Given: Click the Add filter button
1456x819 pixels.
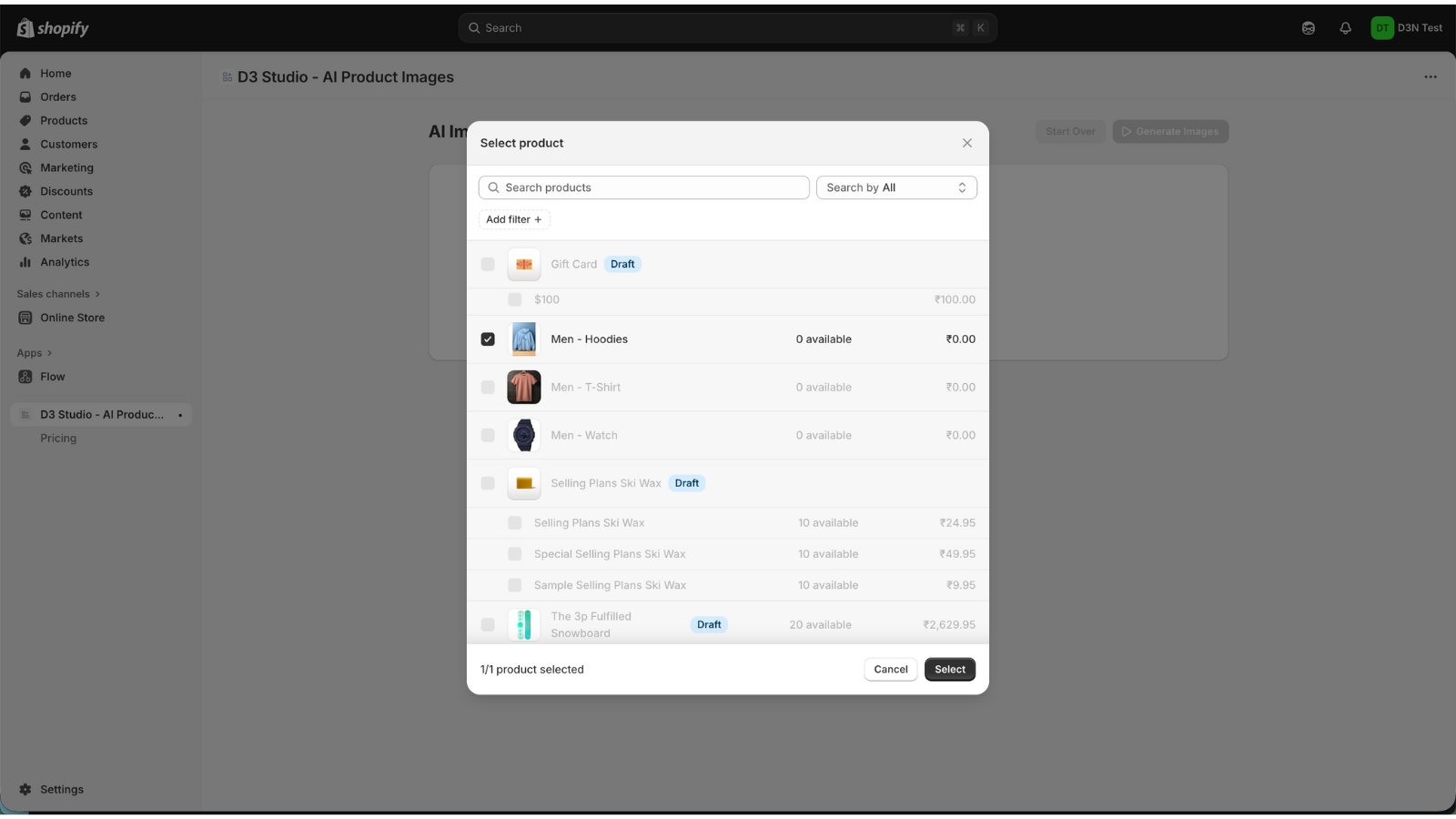Looking at the screenshot, I should 514,219.
